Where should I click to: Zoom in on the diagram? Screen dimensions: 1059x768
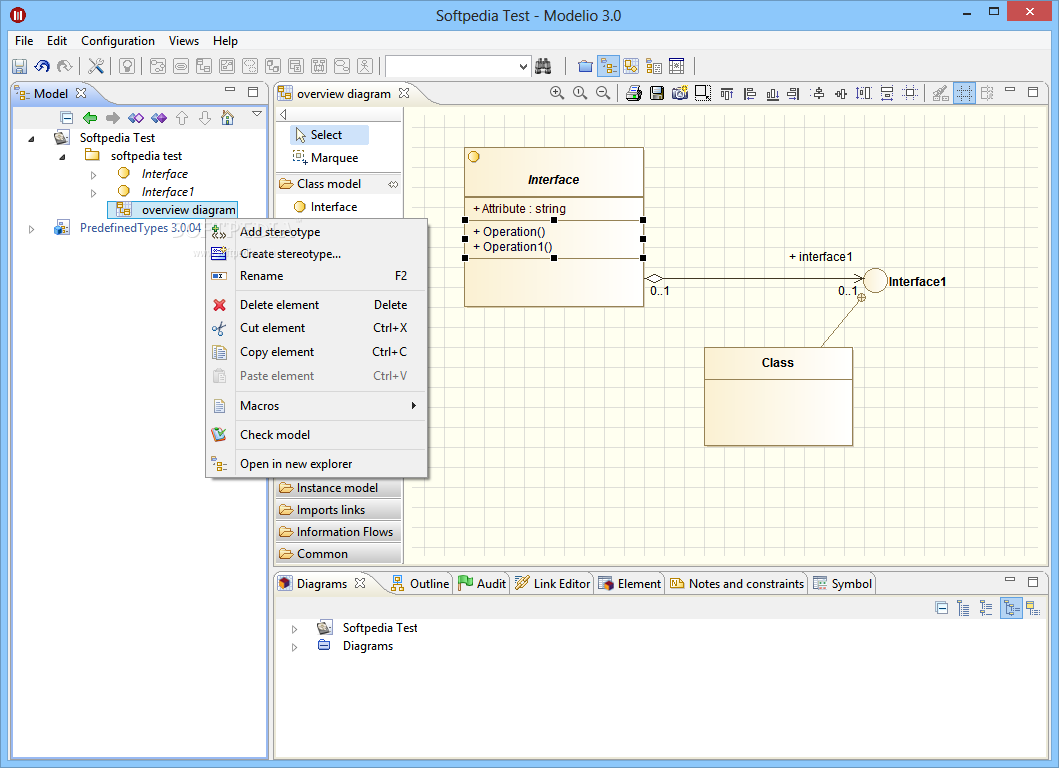tap(557, 93)
